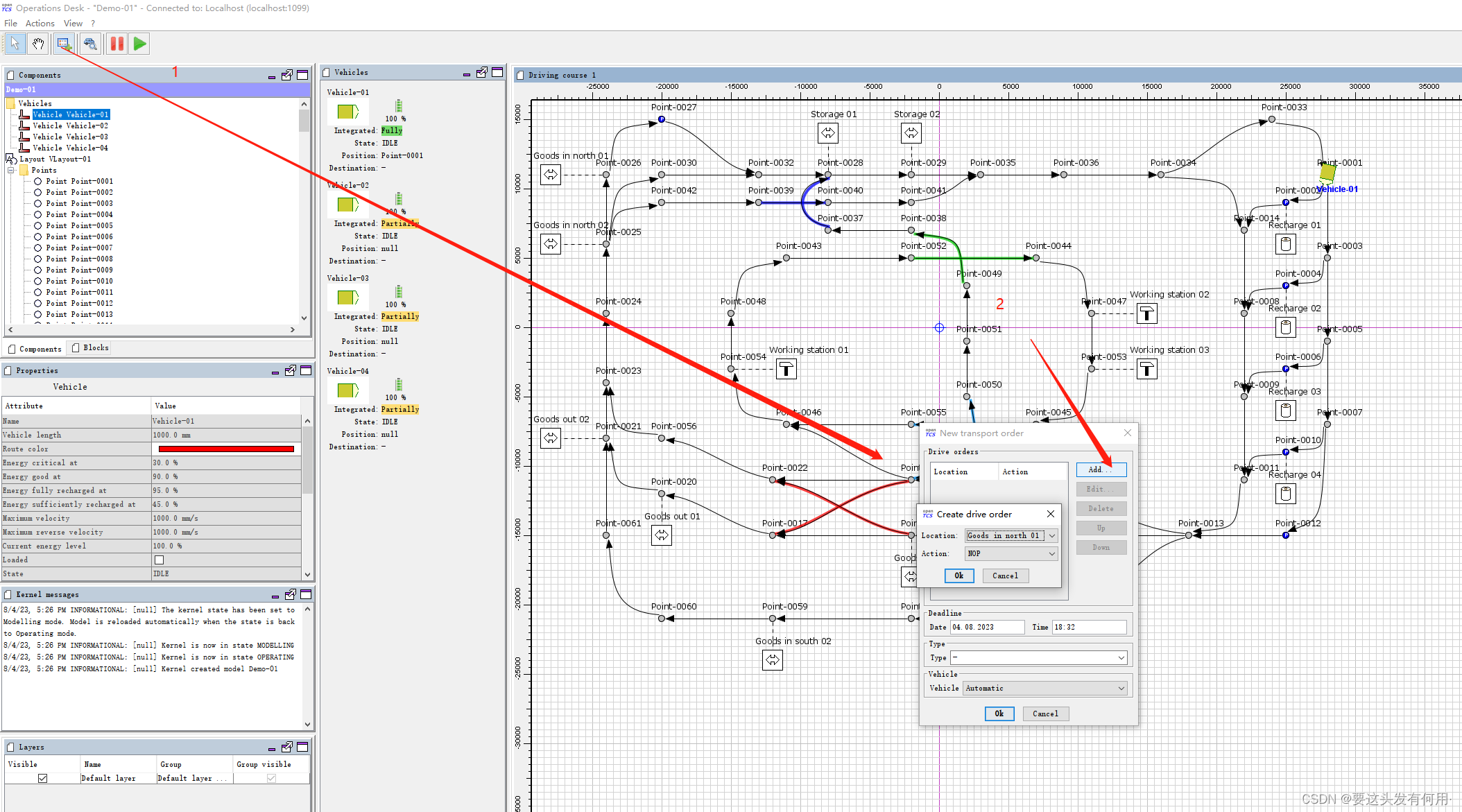Click Working station 02 location icon
This screenshot has width=1462, height=812.
(x=1147, y=313)
